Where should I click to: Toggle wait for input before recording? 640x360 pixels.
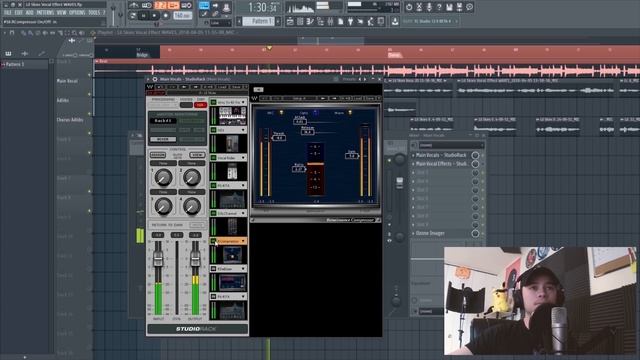tap(147, 5)
